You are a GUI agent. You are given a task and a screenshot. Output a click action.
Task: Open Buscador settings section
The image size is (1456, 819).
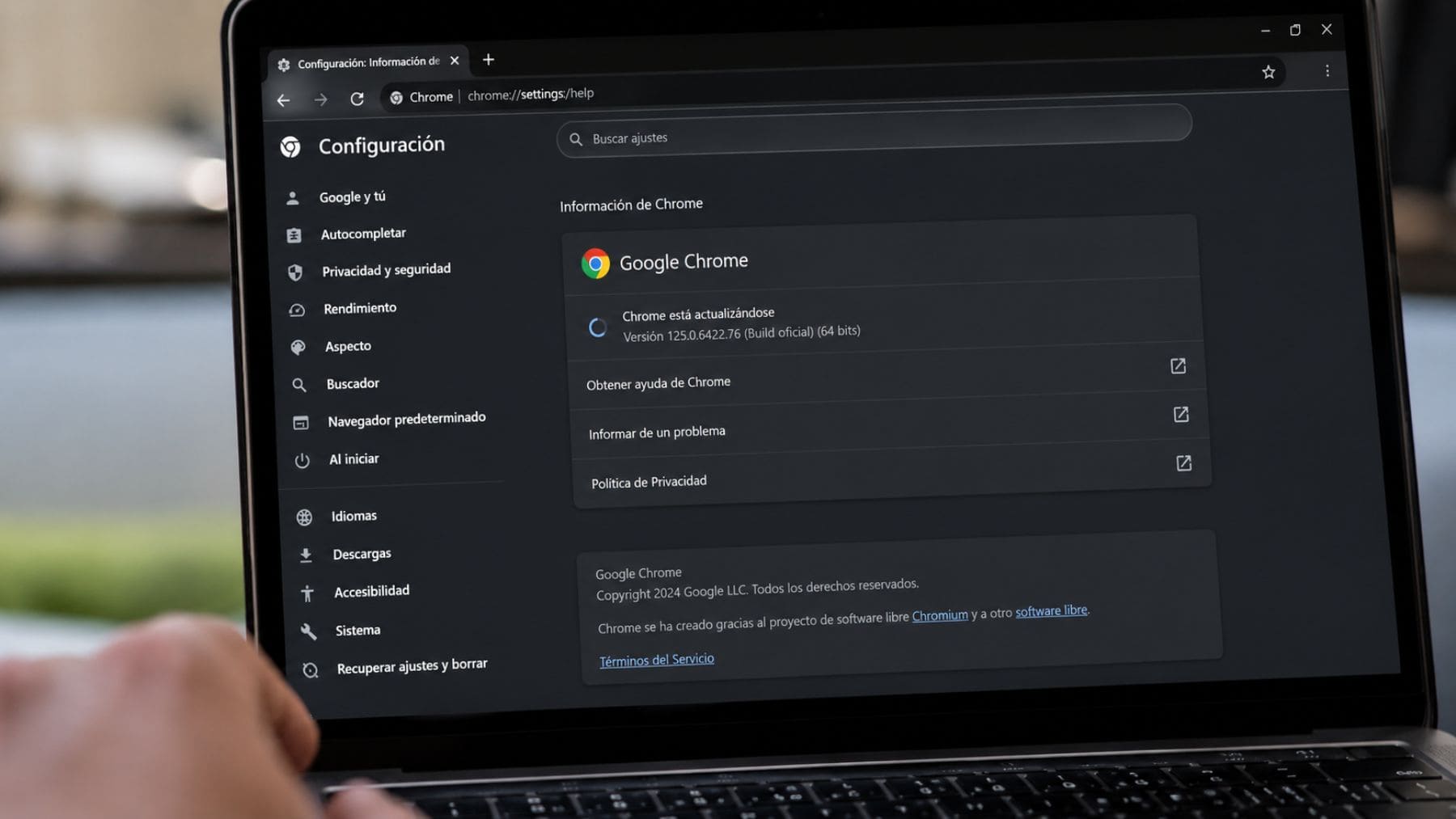click(353, 383)
